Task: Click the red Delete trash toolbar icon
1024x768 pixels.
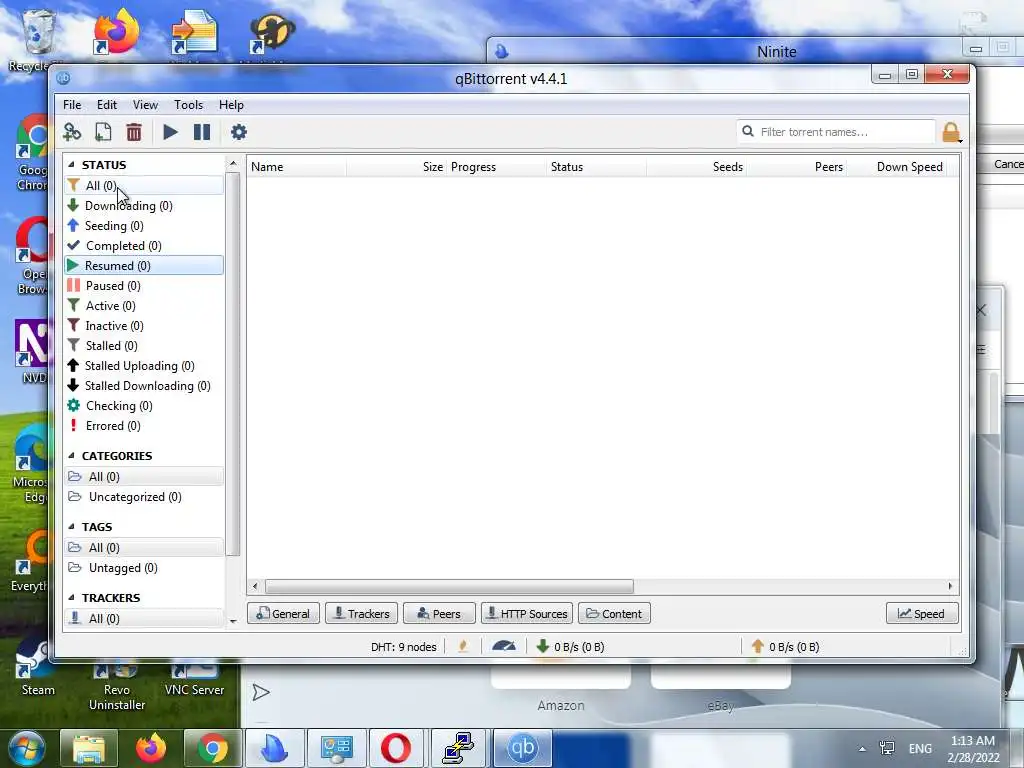Action: [134, 132]
